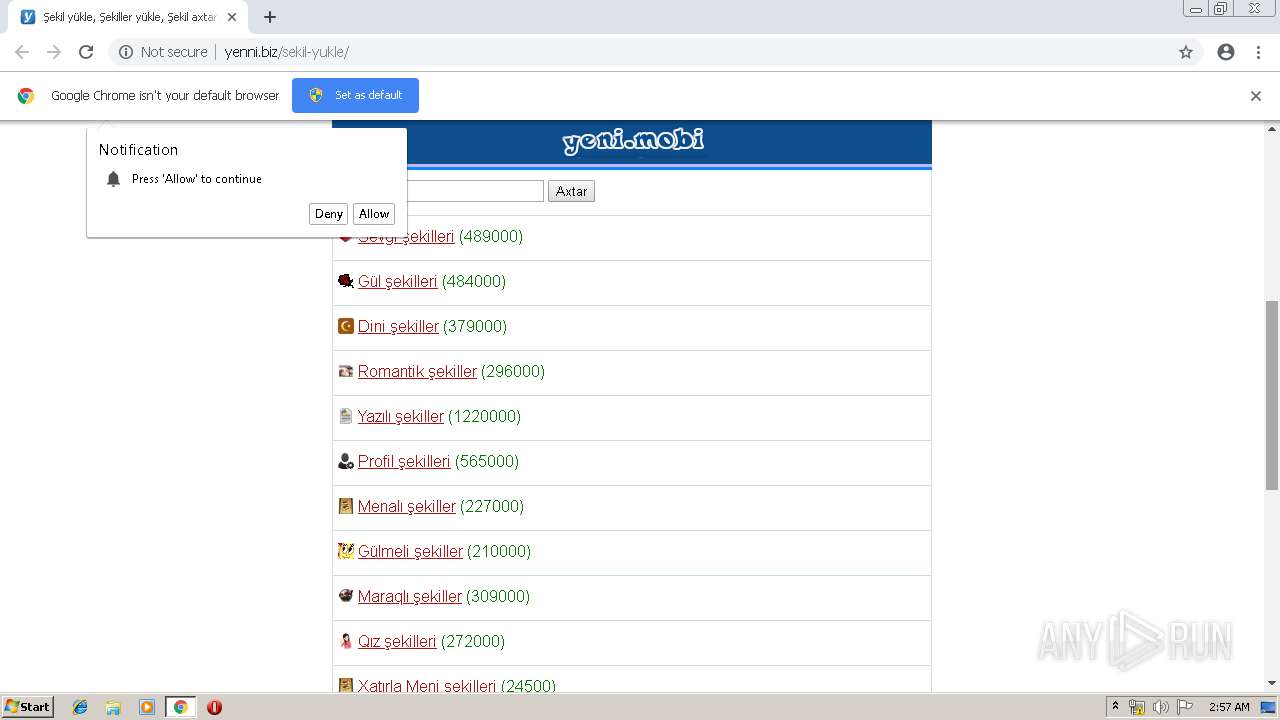
Task: Click into the search input field
Action: pyautogui.click(x=475, y=191)
